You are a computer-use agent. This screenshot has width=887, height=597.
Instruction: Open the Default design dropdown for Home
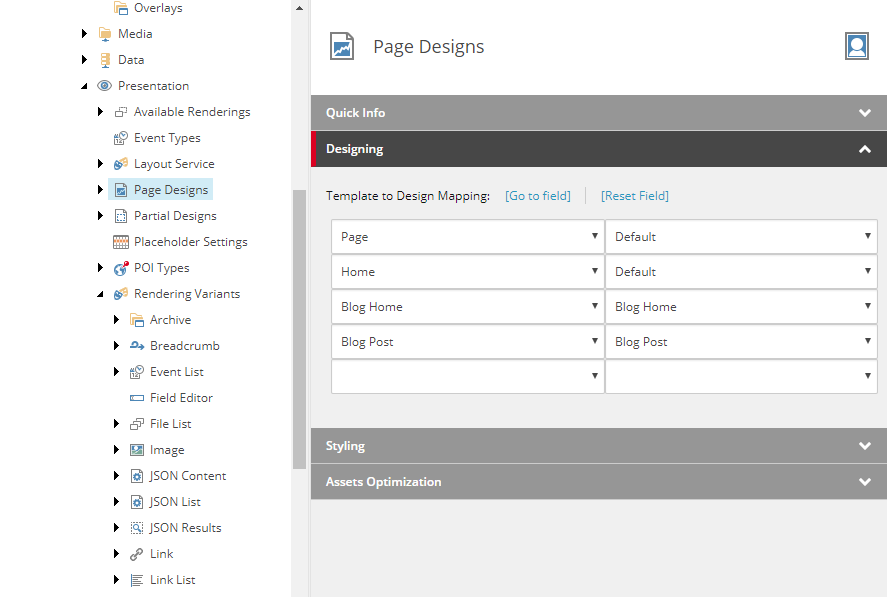point(742,272)
